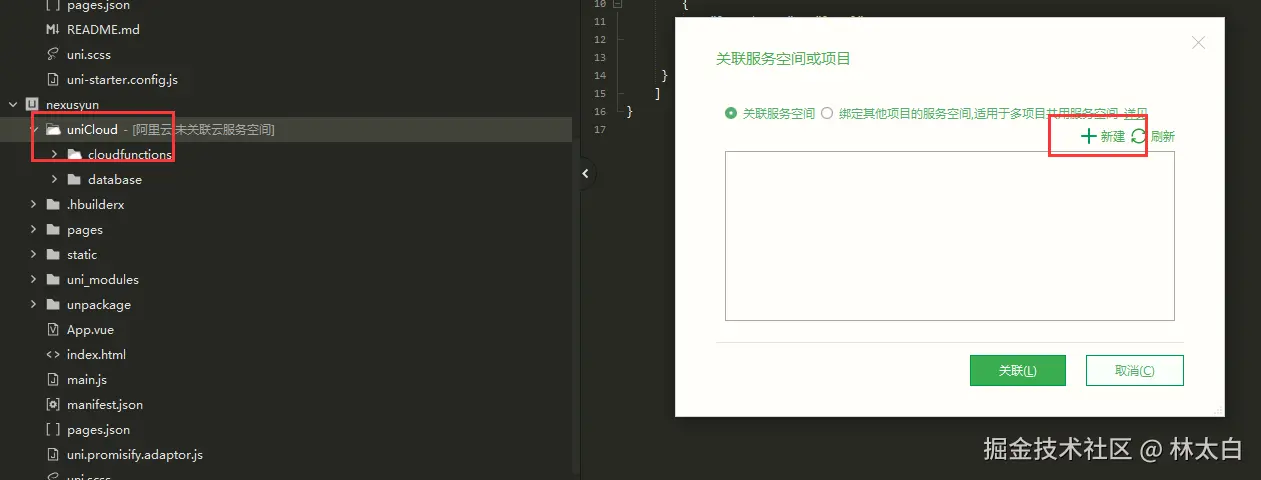Image resolution: width=1261 pixels, height=480 pixels.
Task: Click the uni.promisify.adaptor.js file icon
Action: coord(53,454)
